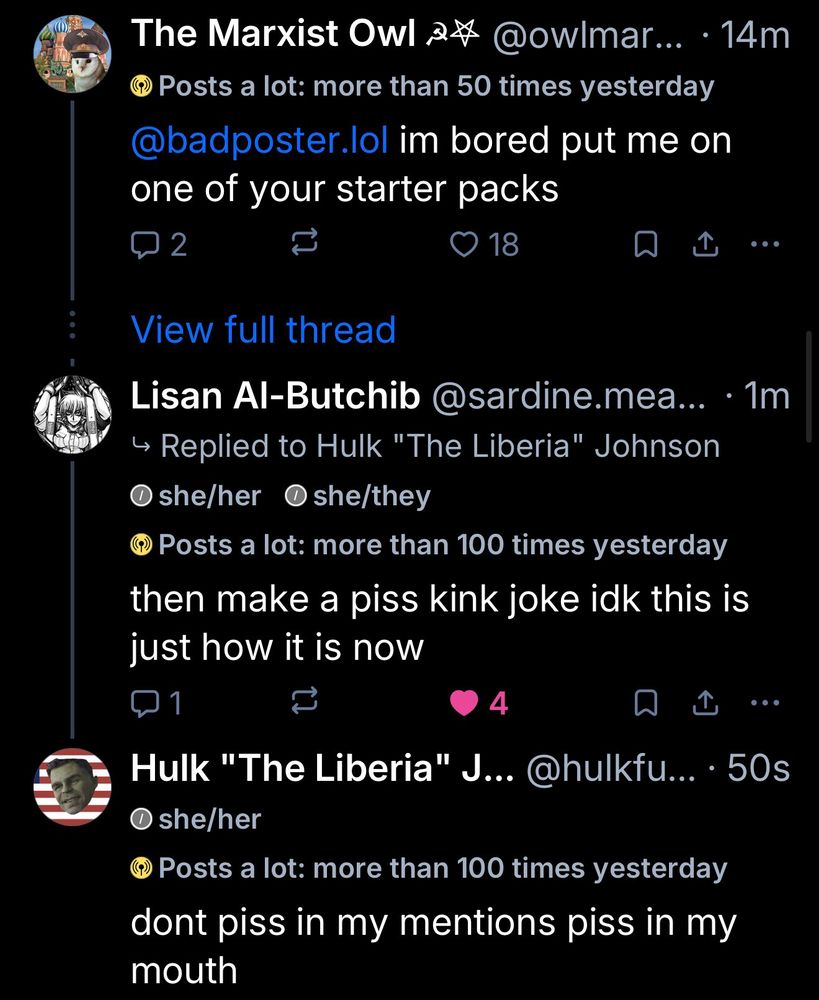819x1000 pixels.
Task: Share Lisan Al-Butchib's reply
Action: [x=705, y=702]
